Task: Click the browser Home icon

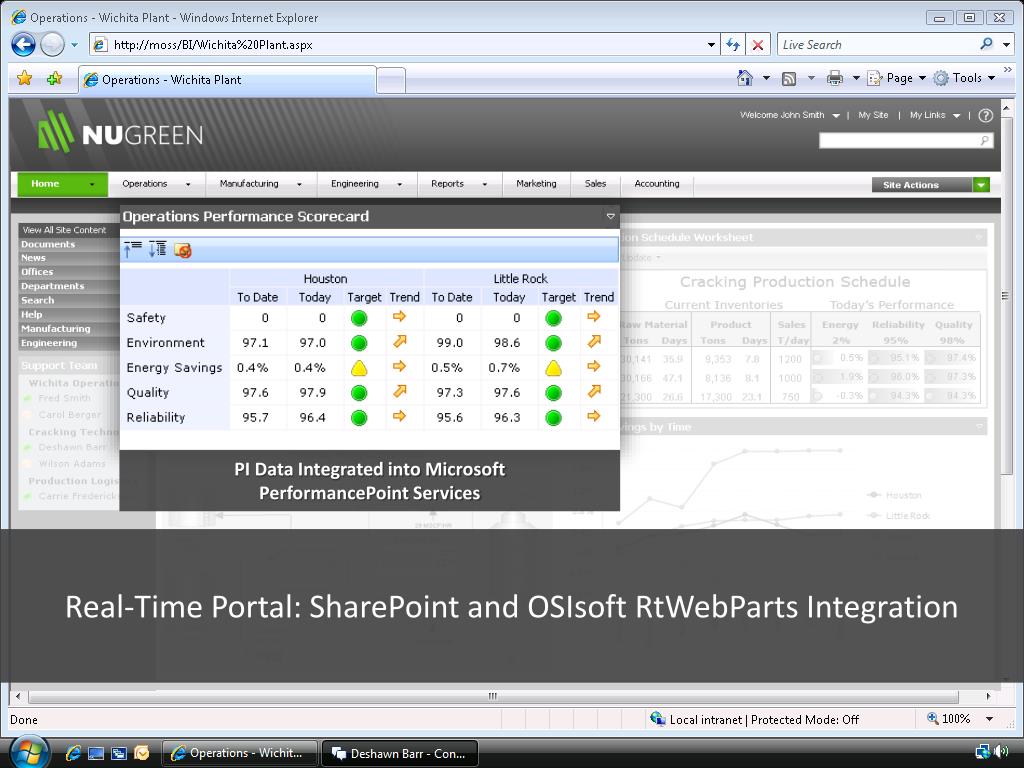Action: click(744, 78)
